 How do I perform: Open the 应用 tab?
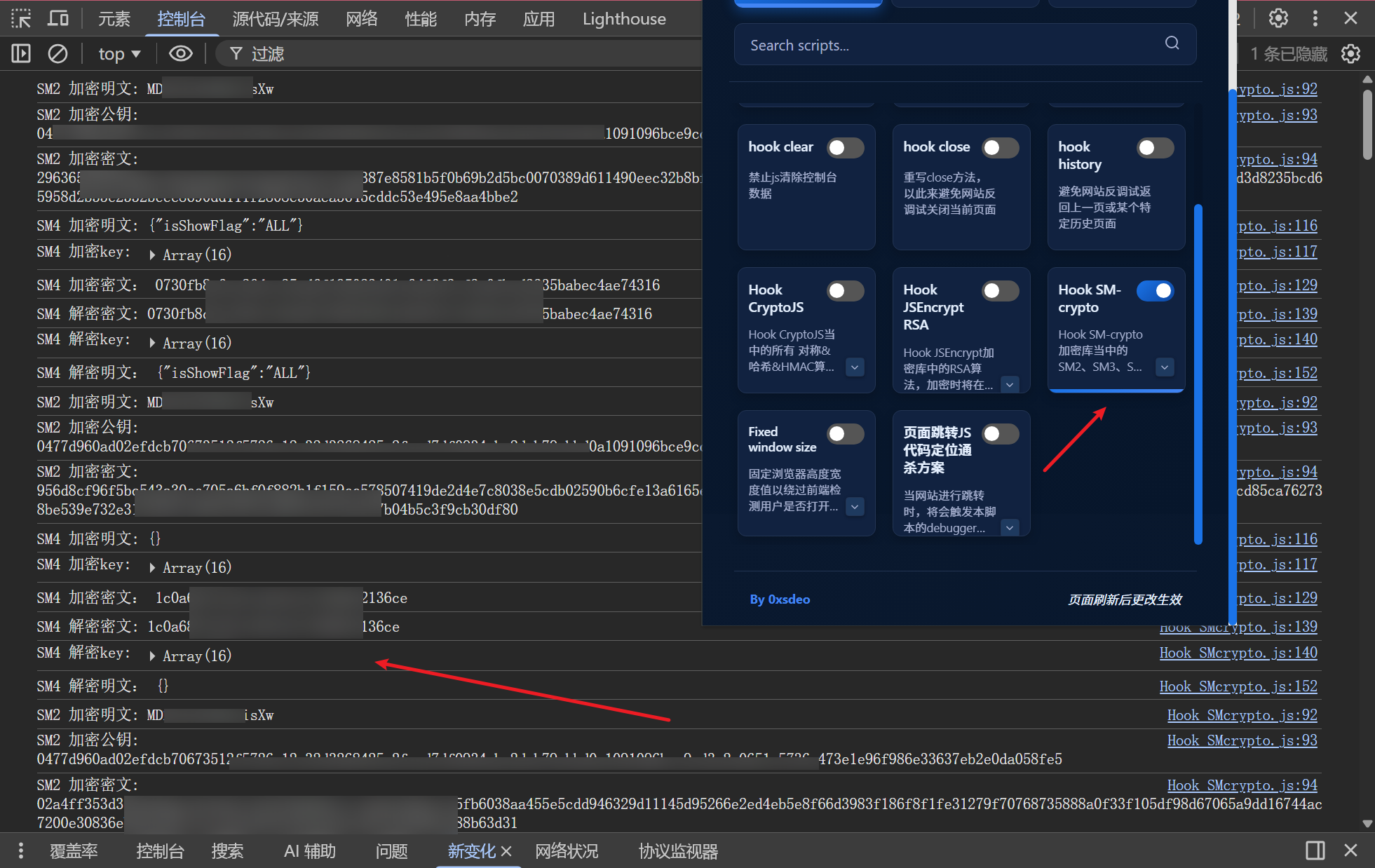(x=539, y=19)
